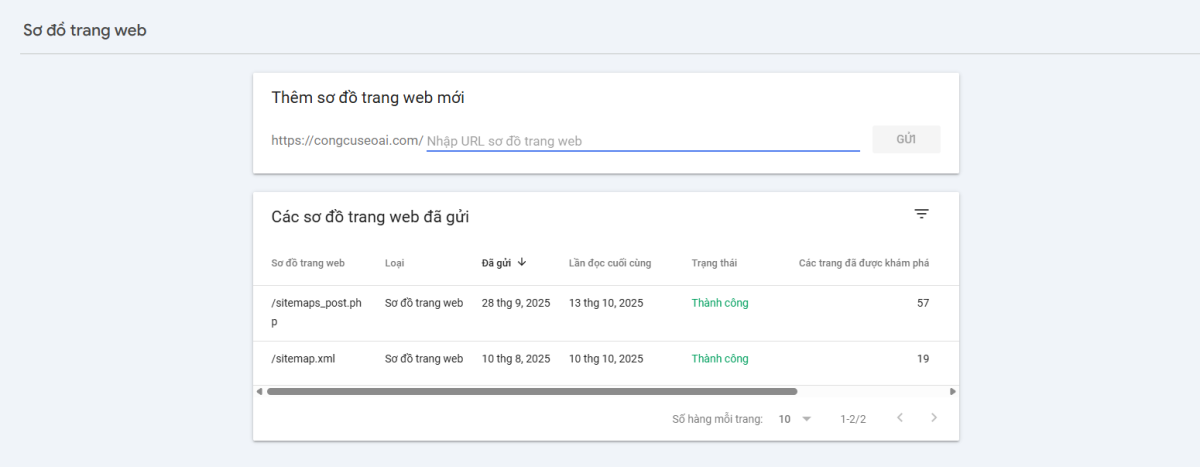
Task: Click the sort arrow next to Đã gửi
Action: click(x=522, y=263)
